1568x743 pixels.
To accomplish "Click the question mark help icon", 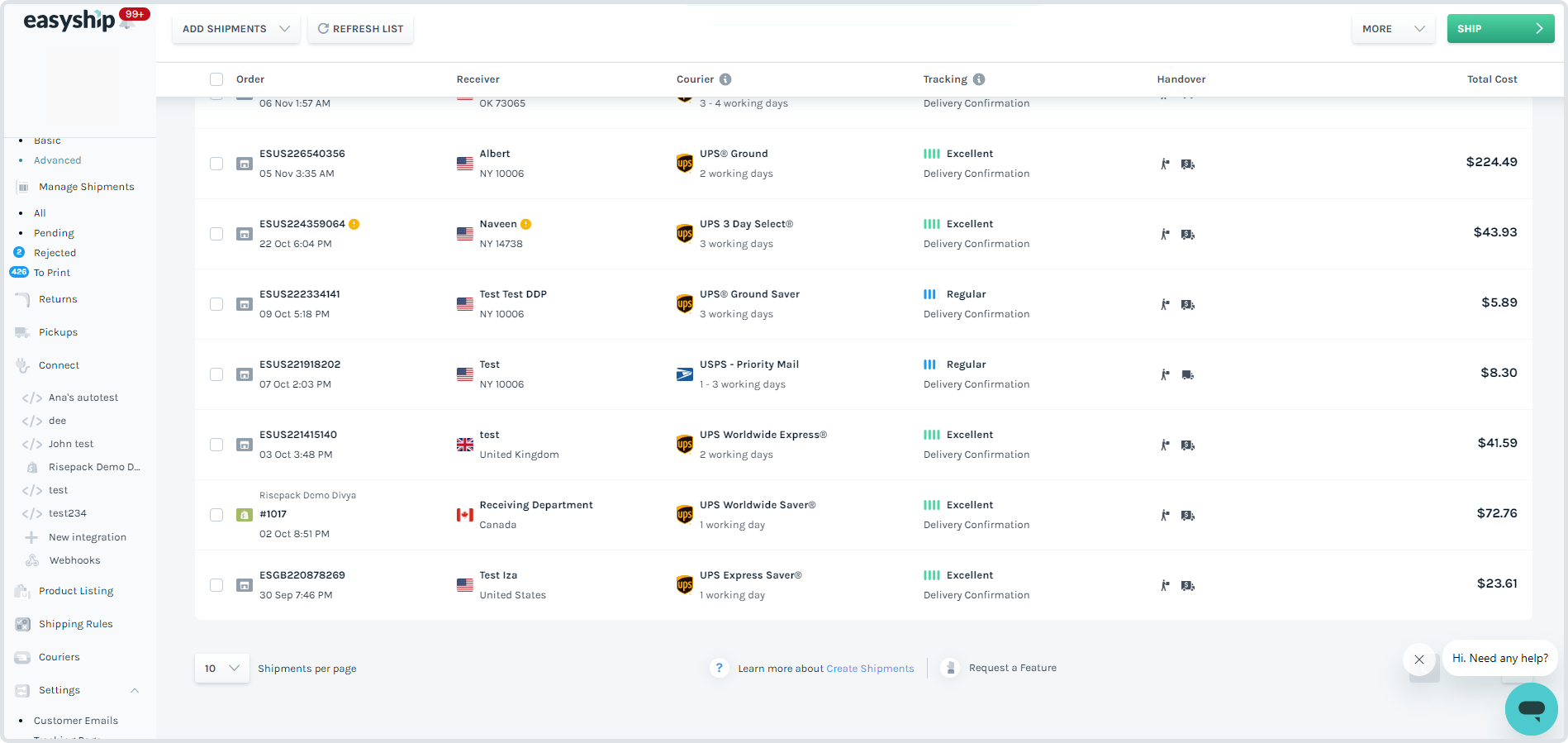I will tap(719, 668).
